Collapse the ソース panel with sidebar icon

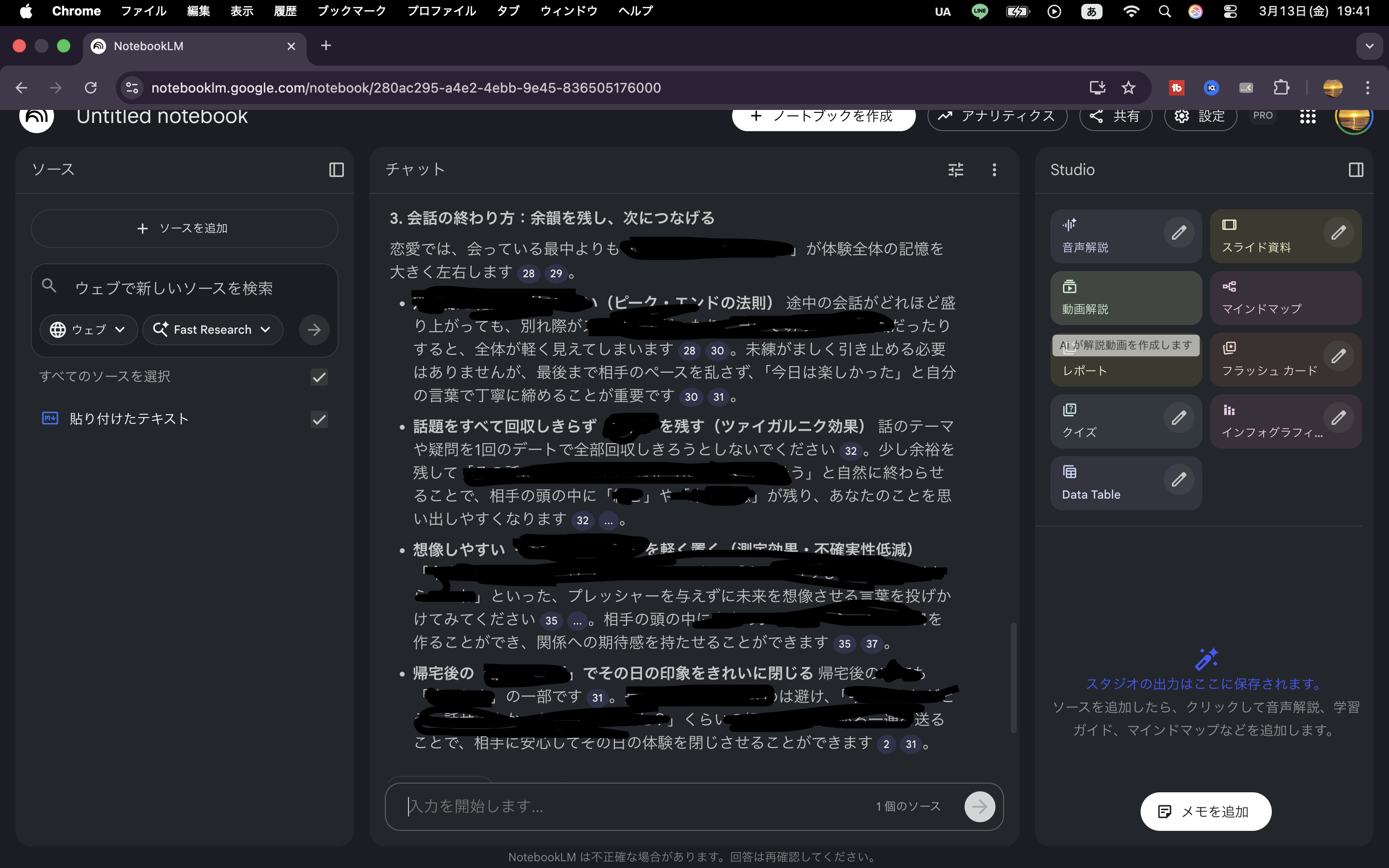[x=336, y=170]
